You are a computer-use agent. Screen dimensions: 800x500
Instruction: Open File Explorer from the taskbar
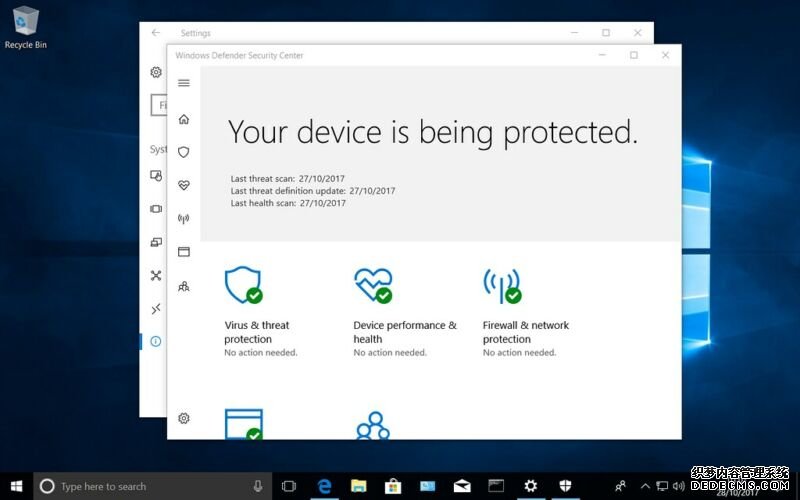[358, 486]
